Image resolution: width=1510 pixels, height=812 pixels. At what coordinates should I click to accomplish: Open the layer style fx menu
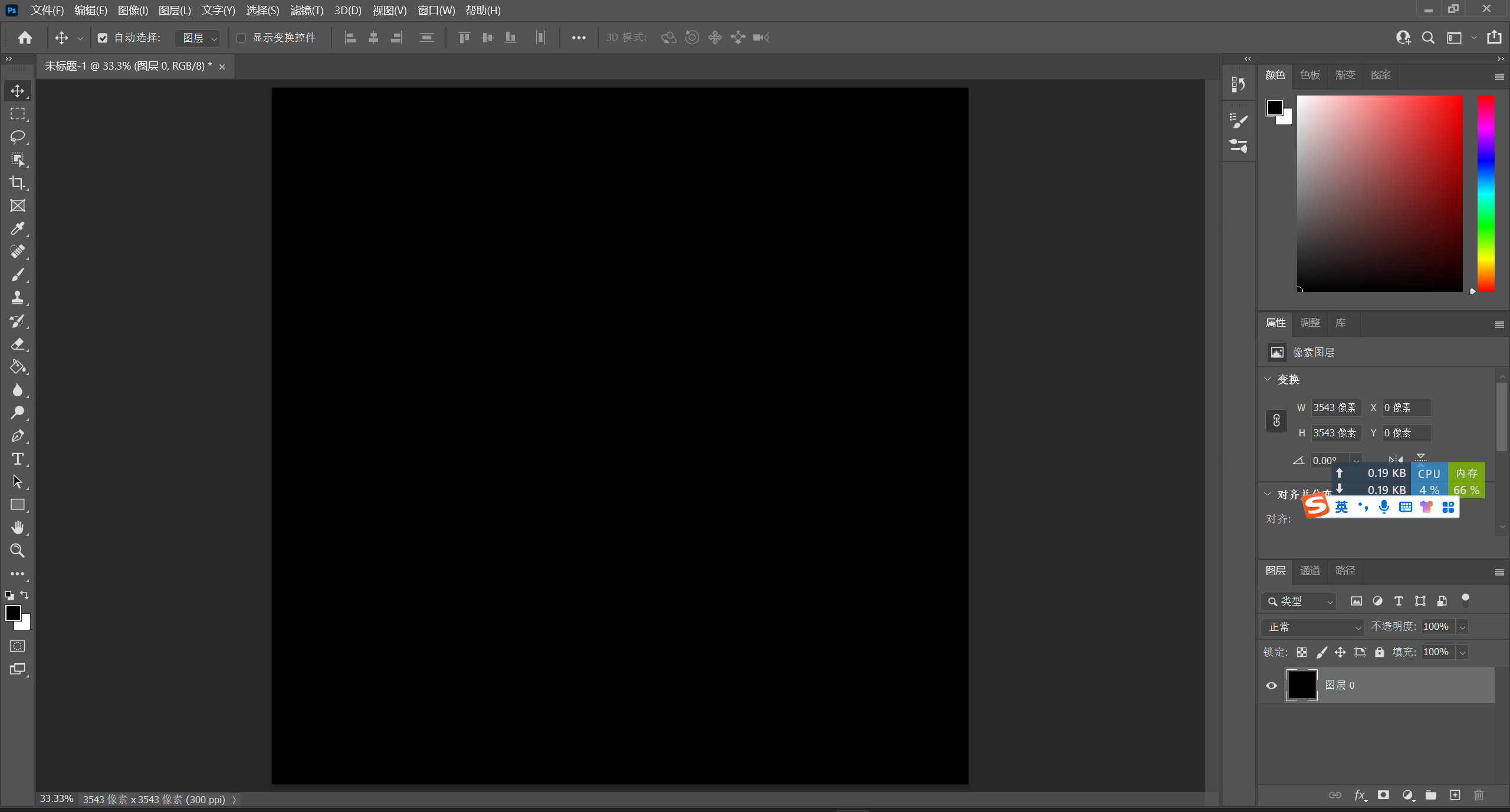1360,795
